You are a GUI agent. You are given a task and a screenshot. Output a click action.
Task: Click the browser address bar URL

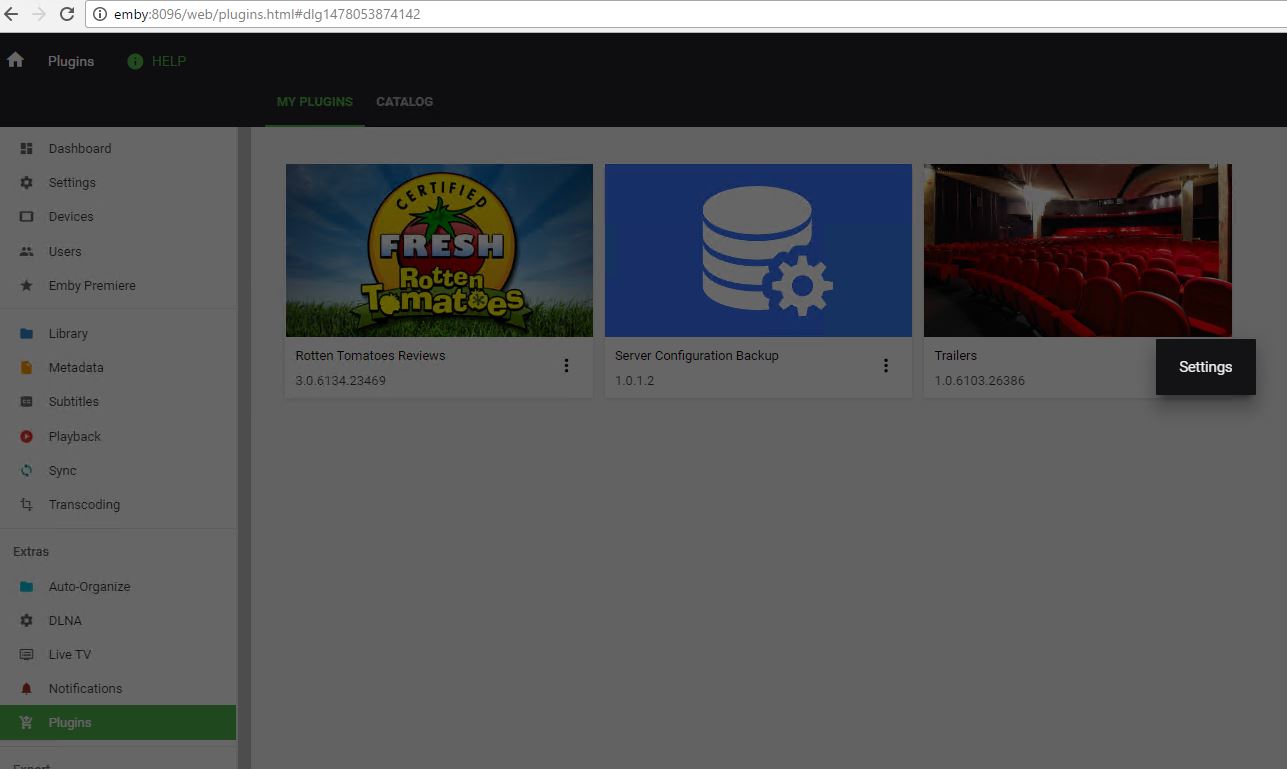tap(267, 15)
